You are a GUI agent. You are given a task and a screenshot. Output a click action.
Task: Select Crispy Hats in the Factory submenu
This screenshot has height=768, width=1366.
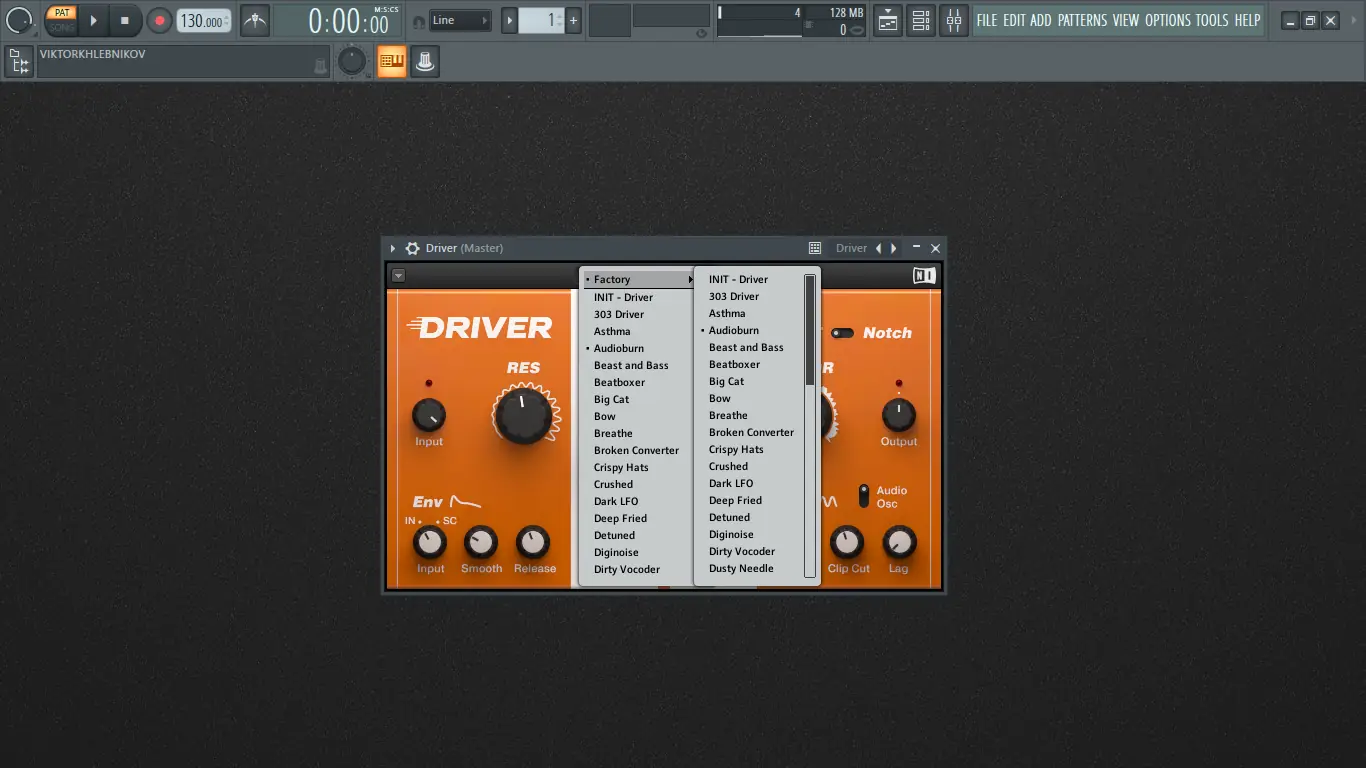(x=750, y=449)
